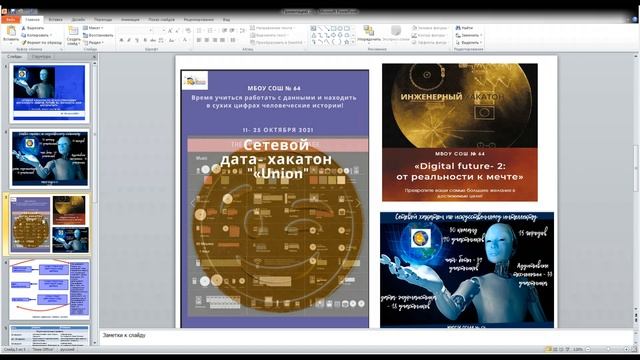Open the Replace (Заменить) dropdown

(x=469, y=35)
